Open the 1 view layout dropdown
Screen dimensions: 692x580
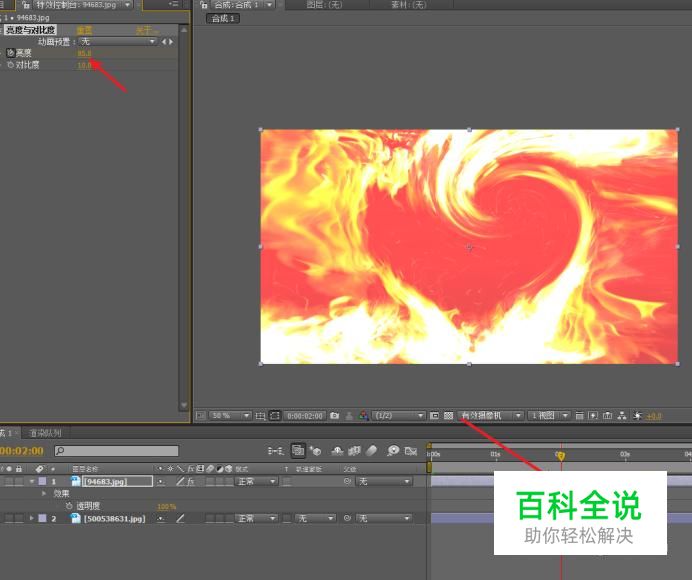point(549,415)
